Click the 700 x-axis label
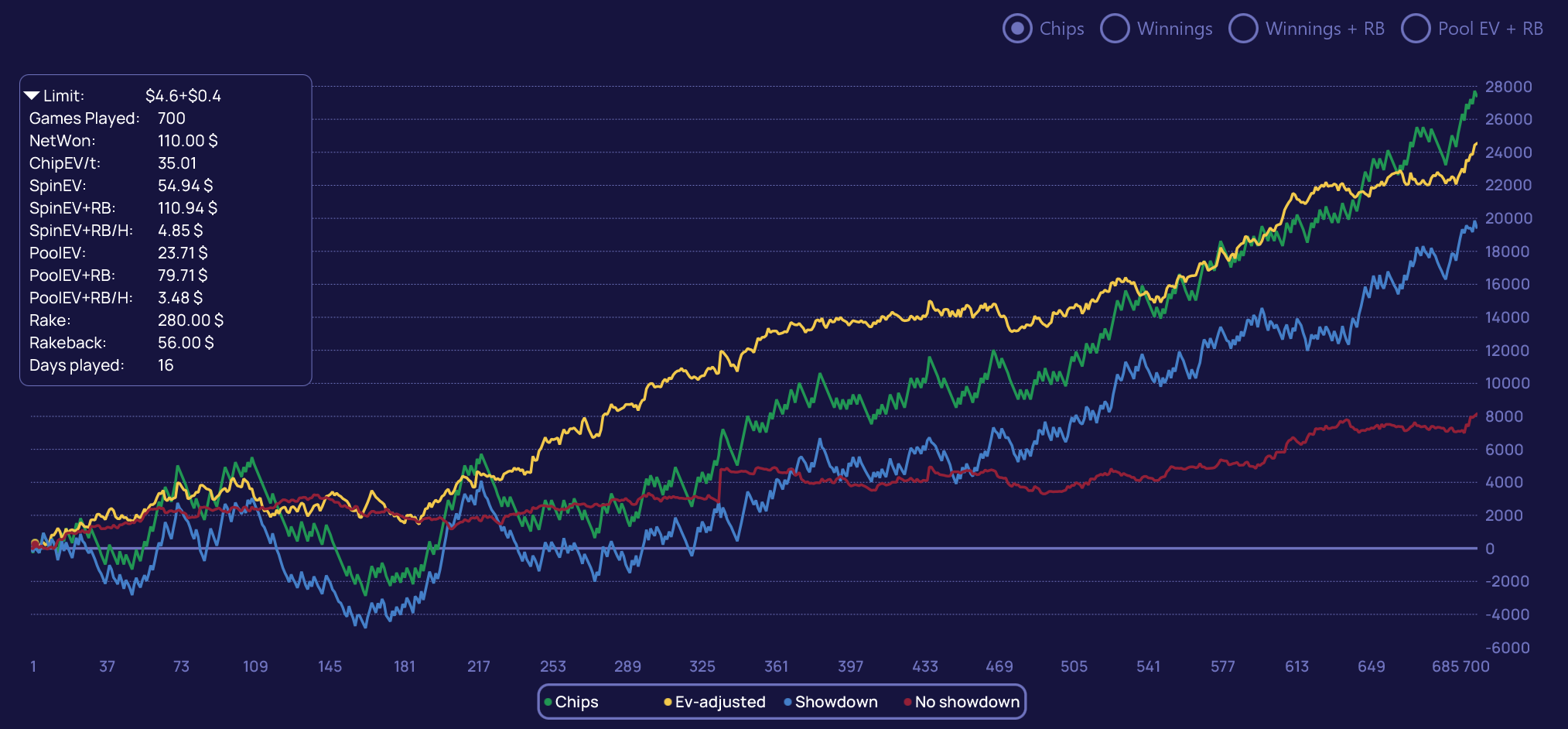 (1476, 666)
